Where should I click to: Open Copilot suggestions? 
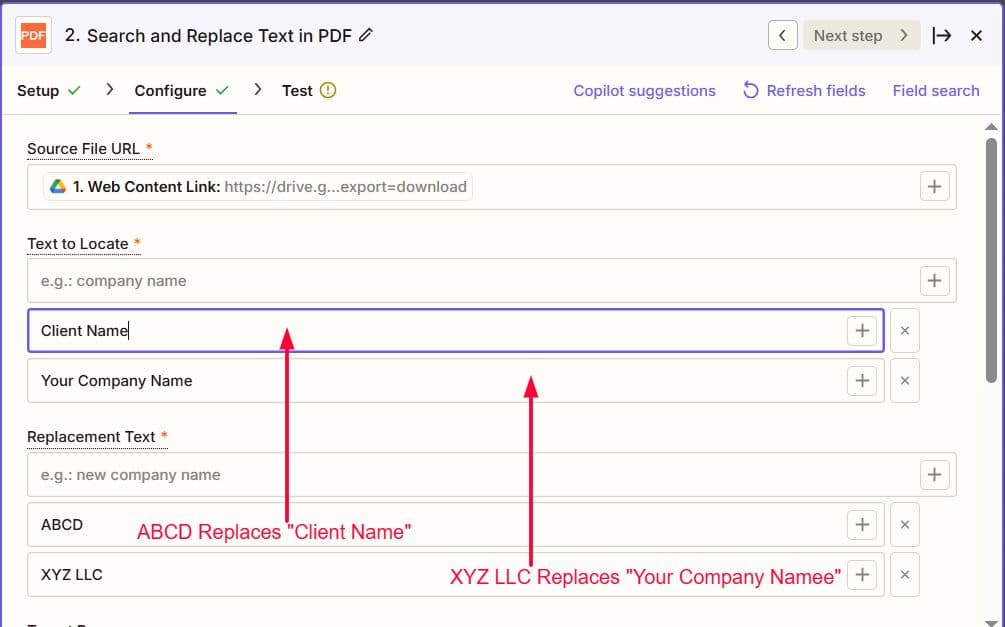click(644, 90)
